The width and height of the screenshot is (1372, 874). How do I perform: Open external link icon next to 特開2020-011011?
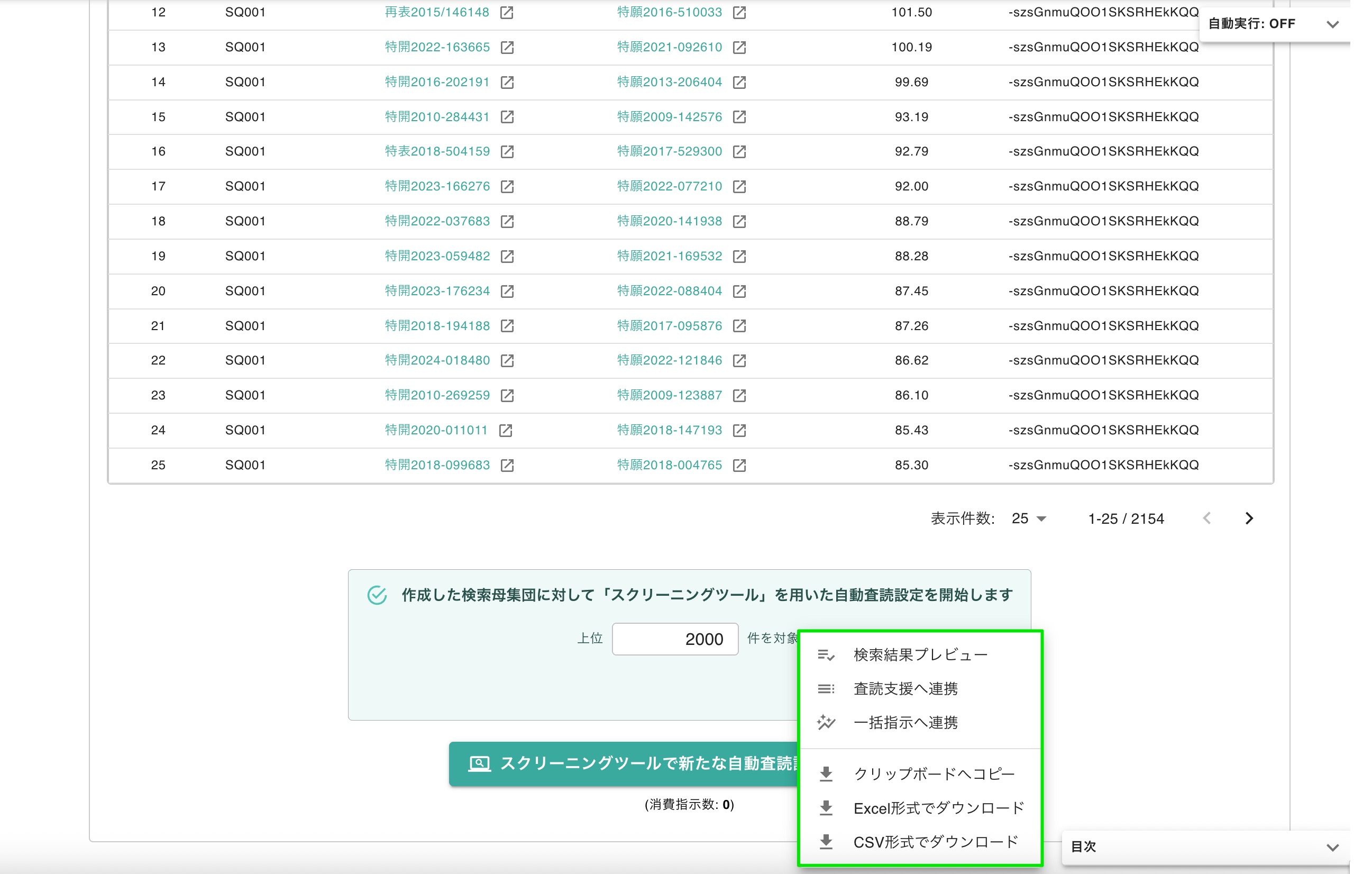point(506,430)
